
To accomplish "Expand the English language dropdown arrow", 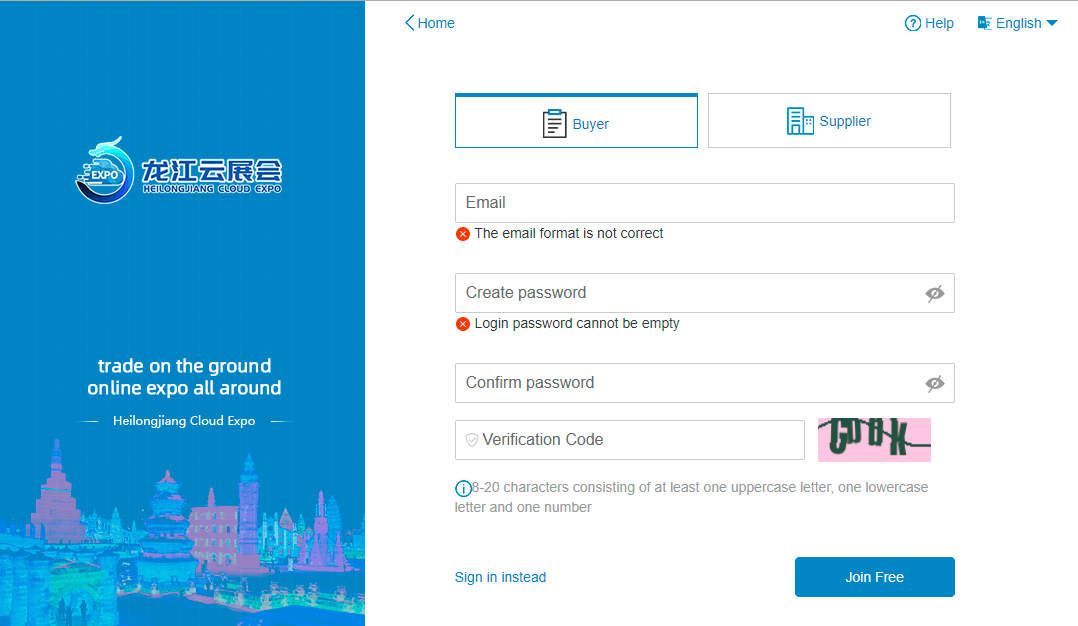I will (x=1052, y=23).
